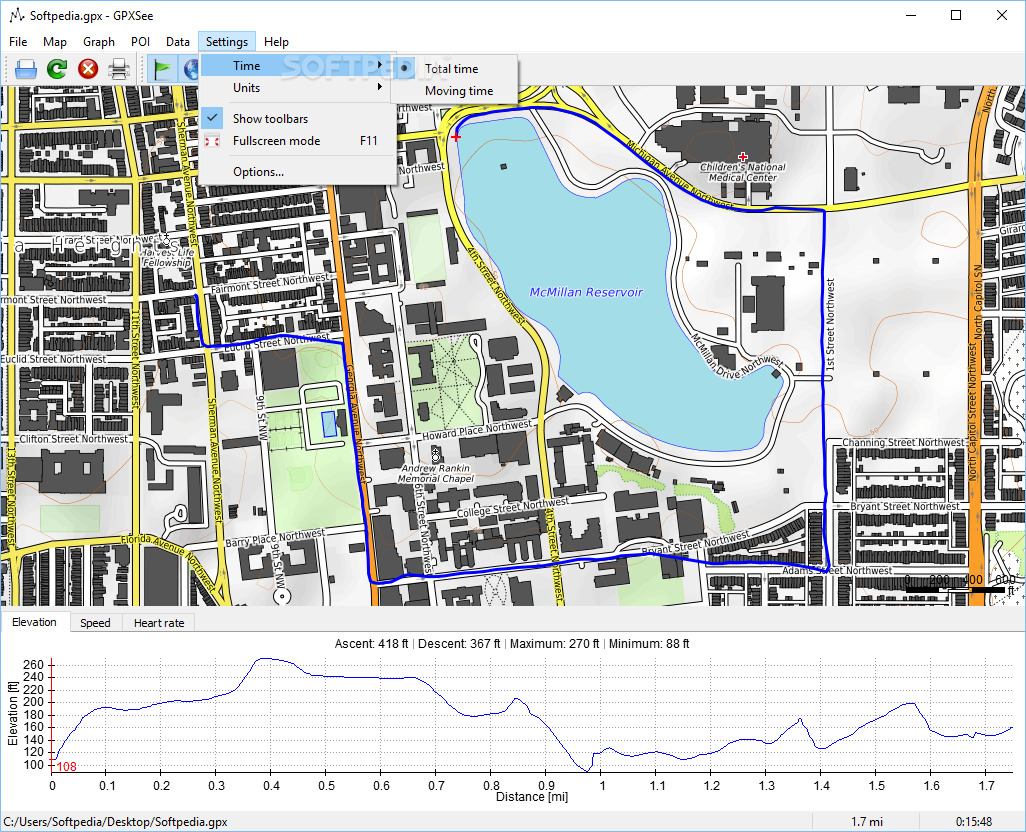Open the Graph menu

(99, 42)
